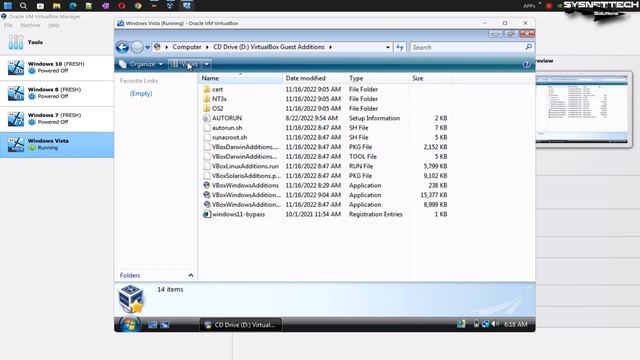Click the Vista network tray icon

485,324
